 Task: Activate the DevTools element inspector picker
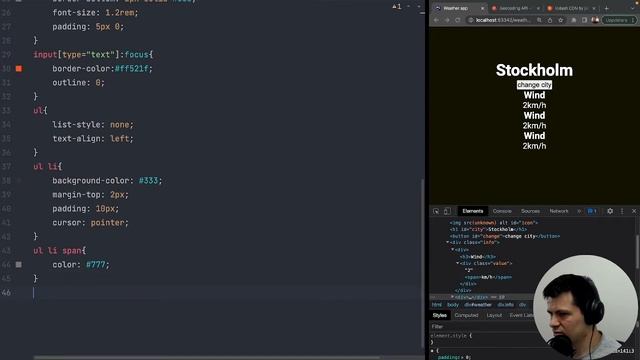tap(436, 211)
